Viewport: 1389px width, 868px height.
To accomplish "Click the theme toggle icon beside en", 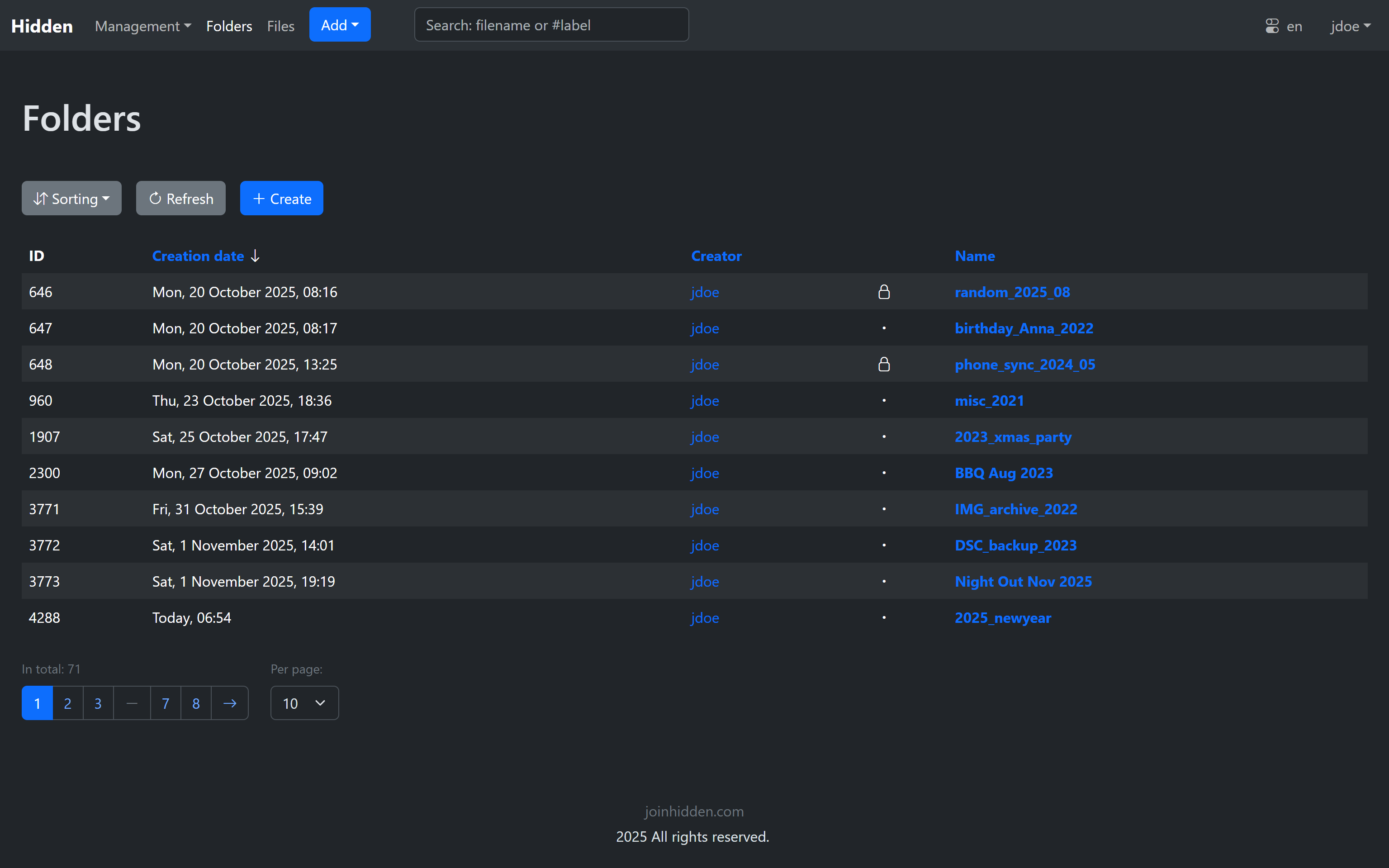I will (1272, 26).
